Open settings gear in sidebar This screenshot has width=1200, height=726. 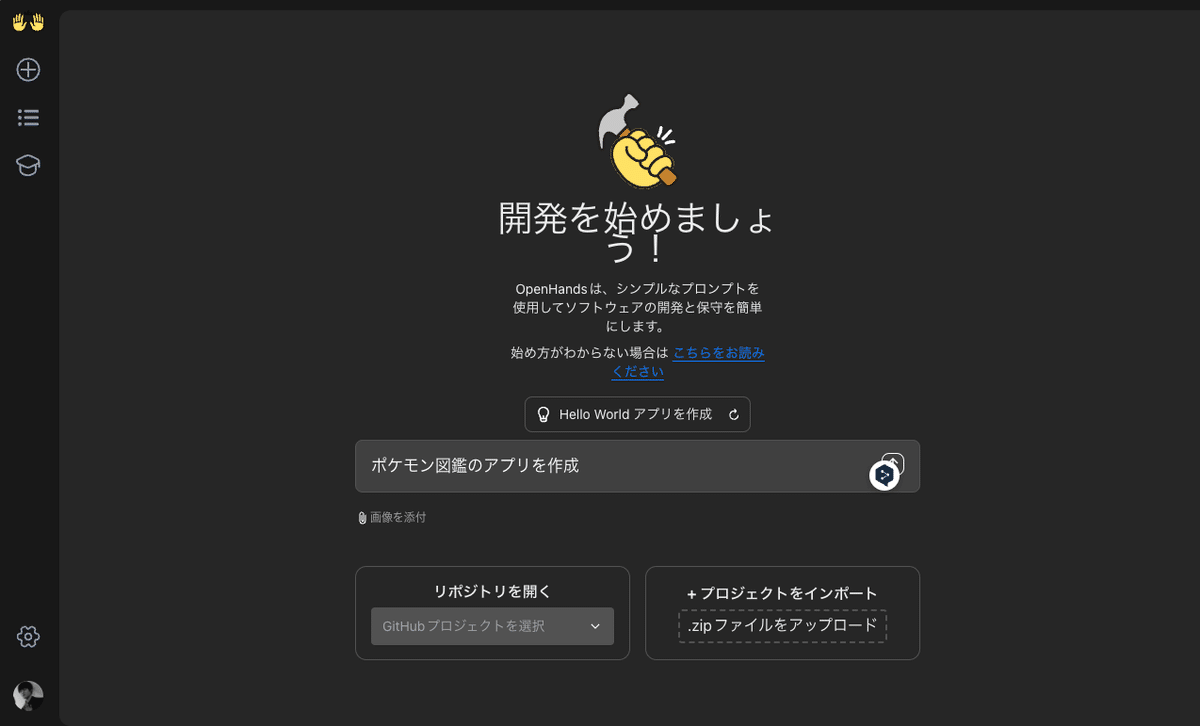pyautogui.click(x=28, y=636)
